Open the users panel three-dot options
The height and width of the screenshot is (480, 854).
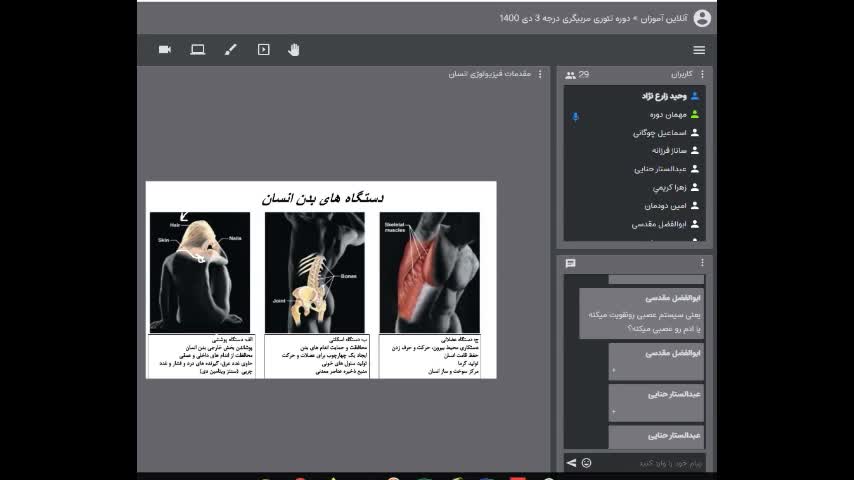702,74
